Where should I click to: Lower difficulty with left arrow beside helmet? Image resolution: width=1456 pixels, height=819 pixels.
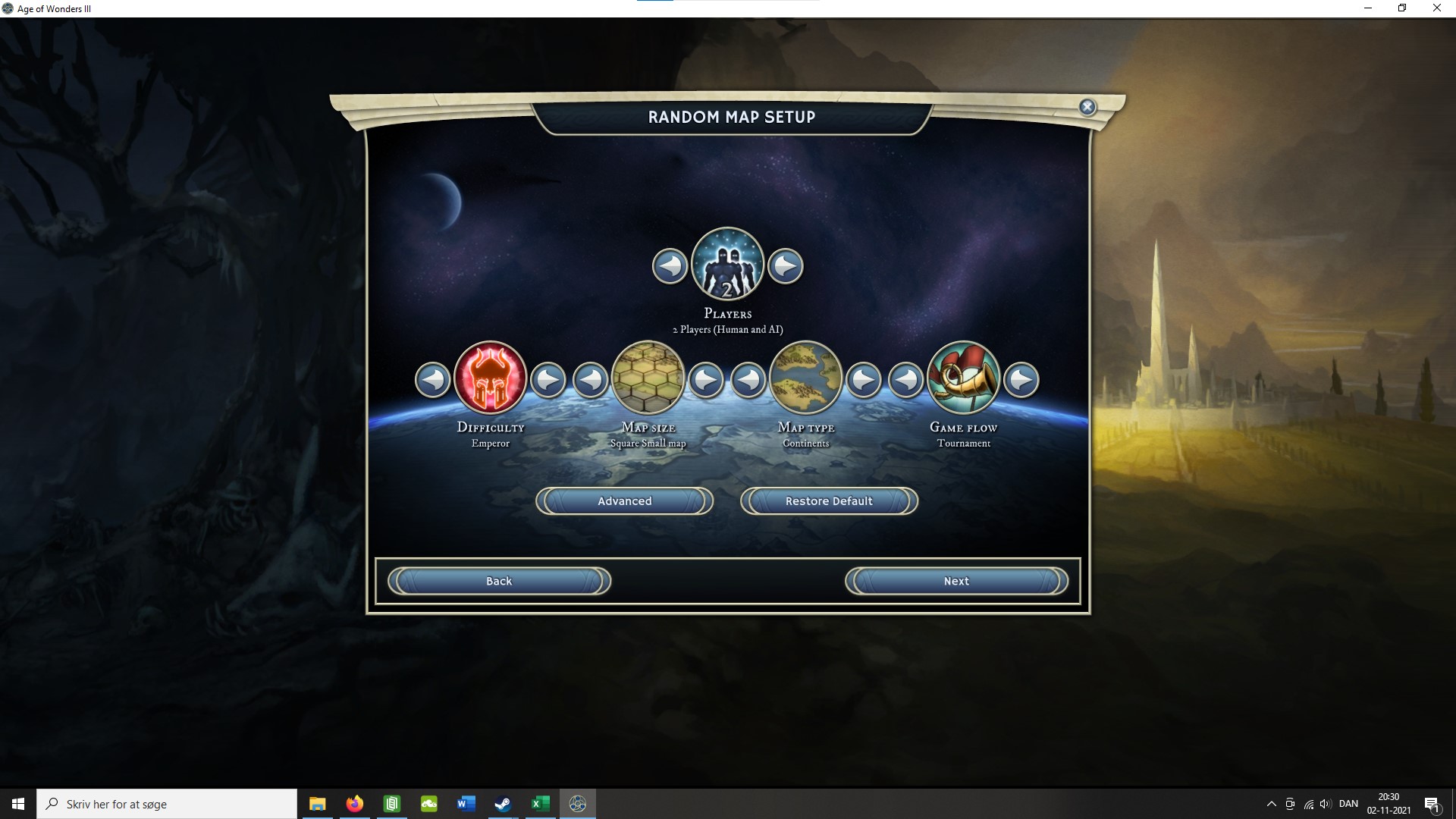click(x=433, y=379)
